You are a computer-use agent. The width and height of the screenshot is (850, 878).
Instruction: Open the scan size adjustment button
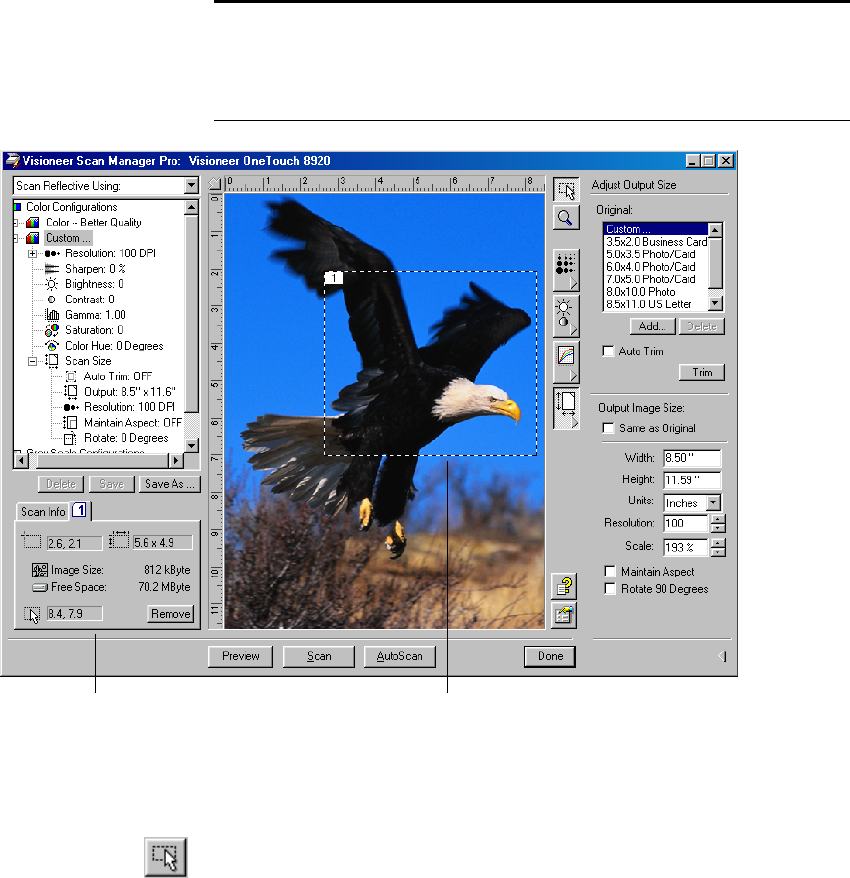pyautogui.click(x=566, y=408)
